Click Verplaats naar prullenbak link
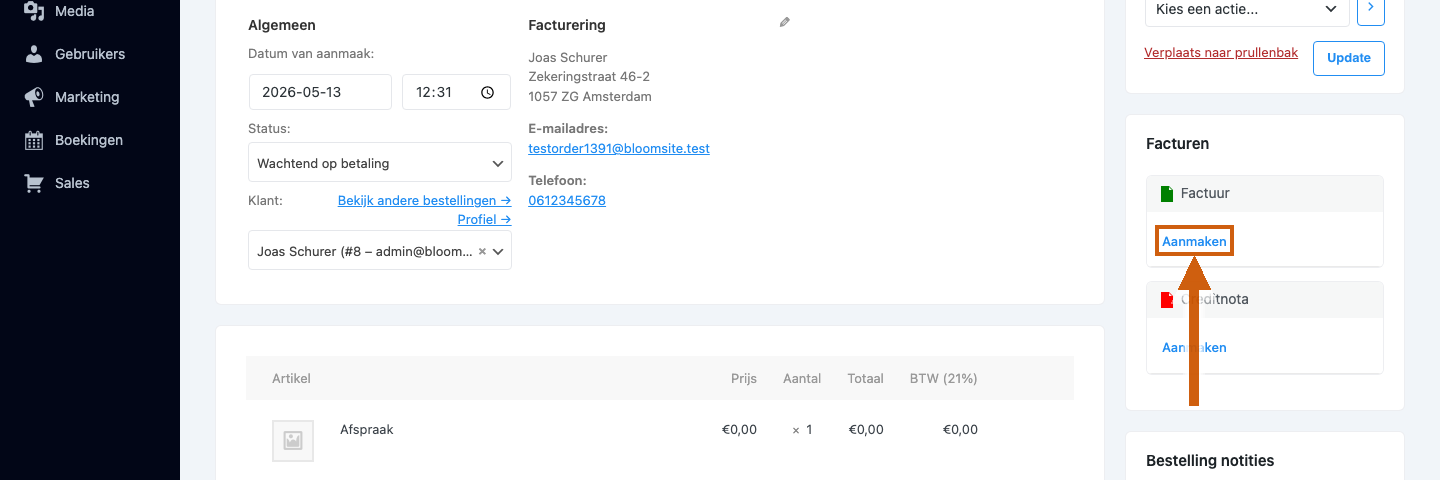Viewport: 1440px width, 480px height. point(1221,53)
